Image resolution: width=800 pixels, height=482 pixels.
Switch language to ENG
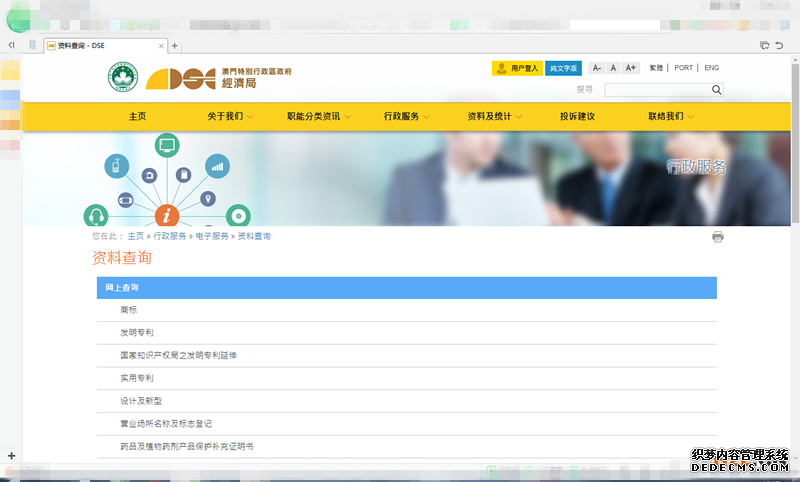click(x=712, y=68)
